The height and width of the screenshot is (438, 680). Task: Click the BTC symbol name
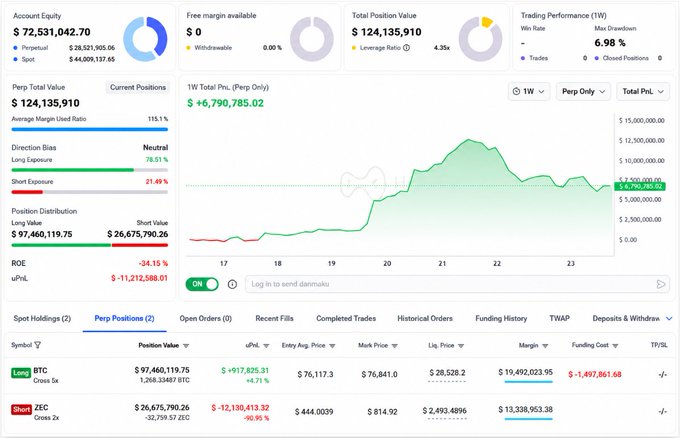point(40,370)
